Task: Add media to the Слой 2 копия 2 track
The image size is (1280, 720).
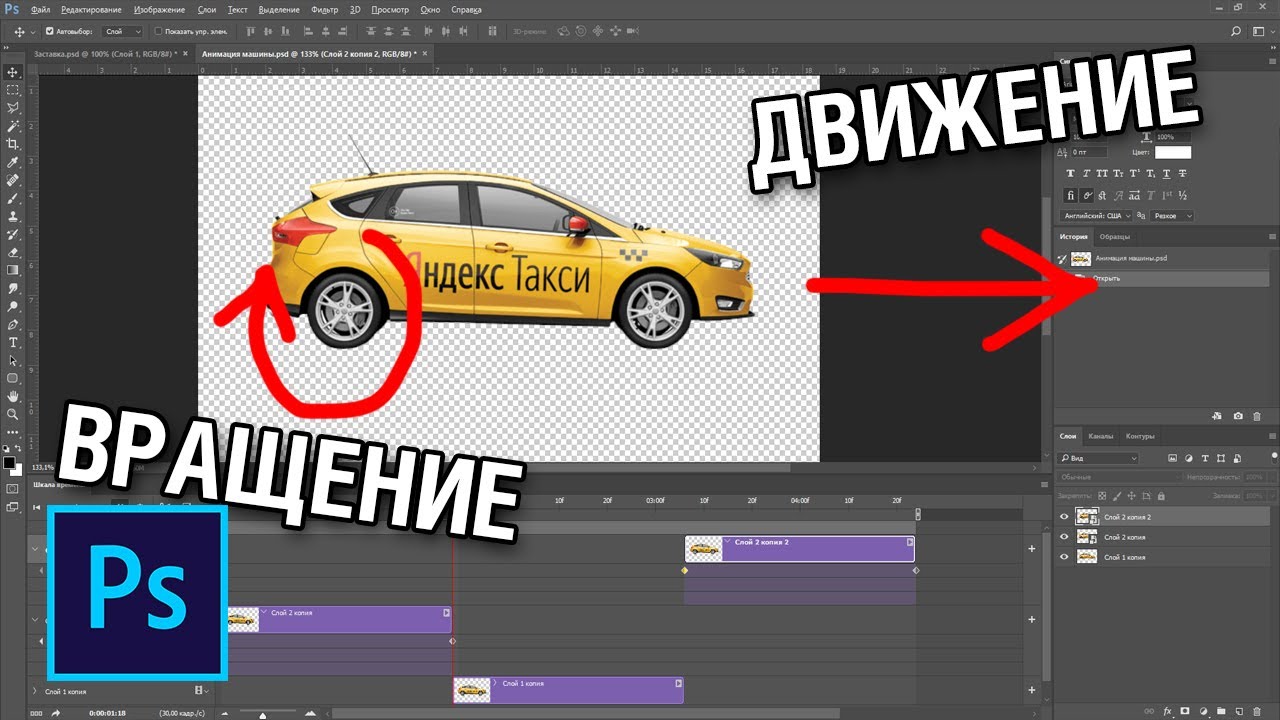Action: click(x=1032, y=549)
